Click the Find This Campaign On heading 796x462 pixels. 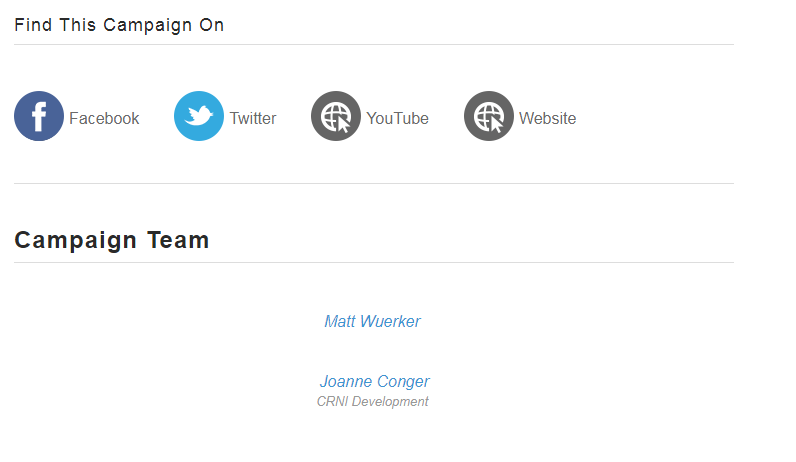pyautogui.click(x=119, y=25)
